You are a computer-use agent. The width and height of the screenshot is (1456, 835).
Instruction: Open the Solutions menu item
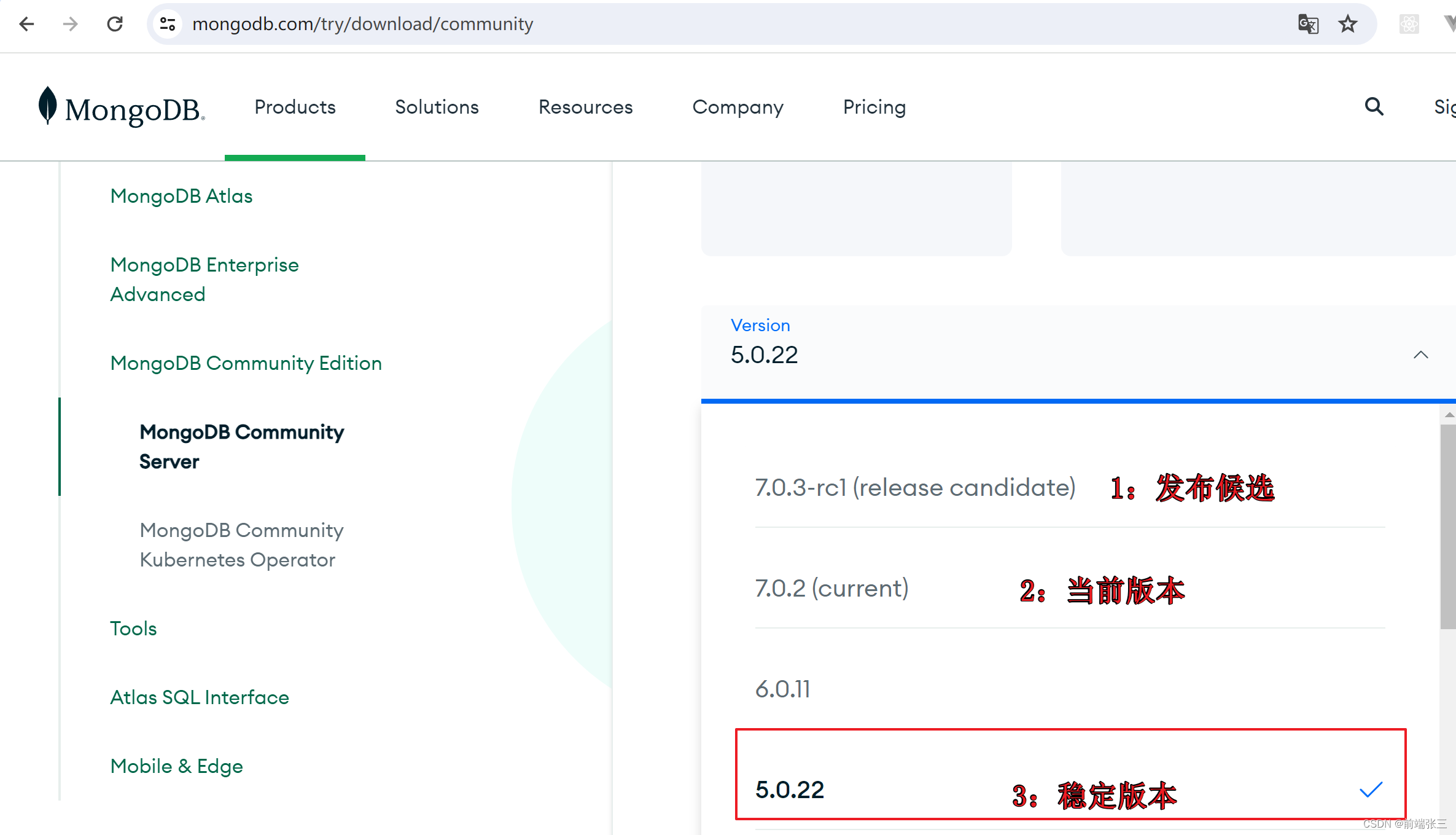437,107
